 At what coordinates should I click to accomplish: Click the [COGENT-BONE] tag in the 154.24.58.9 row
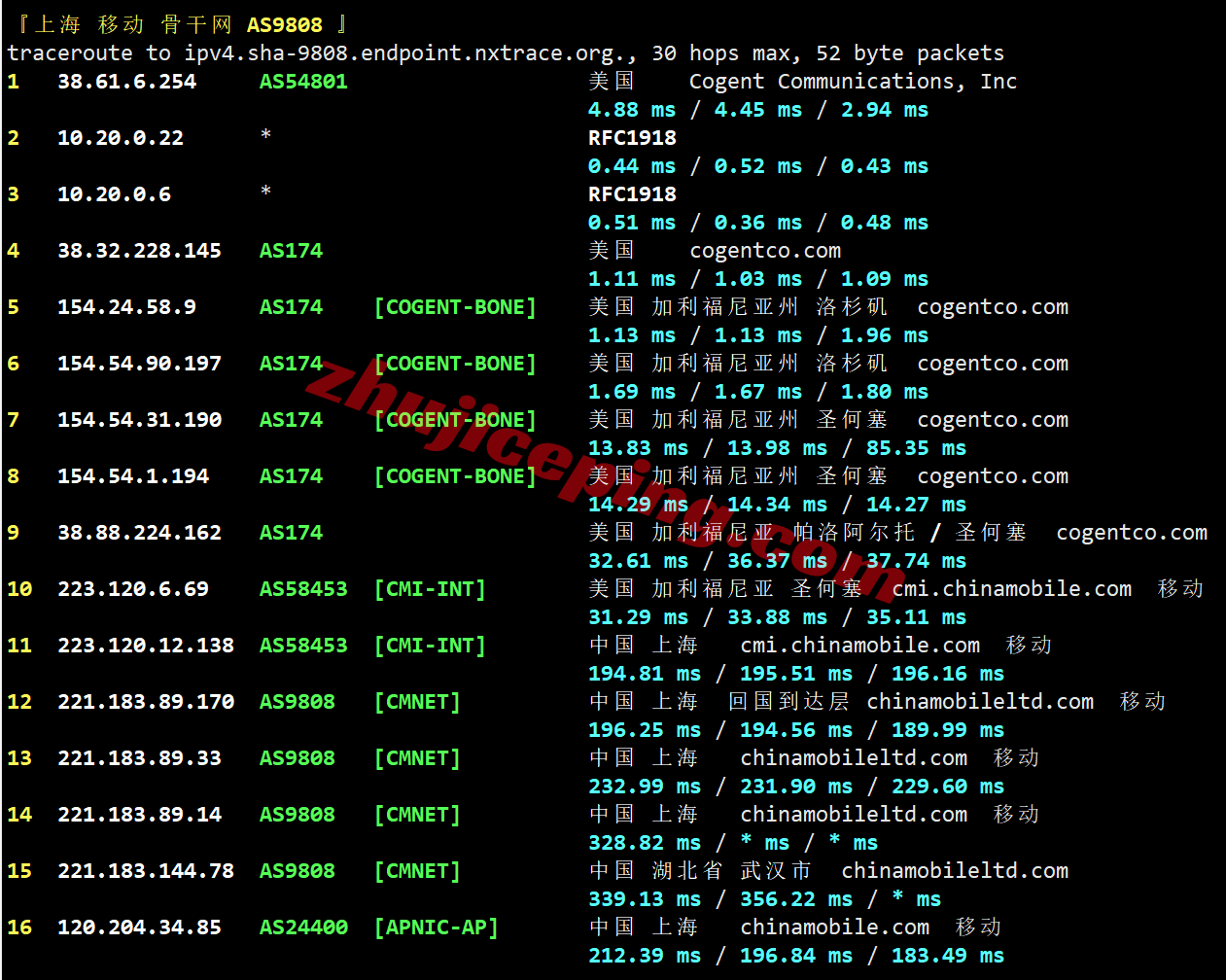point(455,307)
